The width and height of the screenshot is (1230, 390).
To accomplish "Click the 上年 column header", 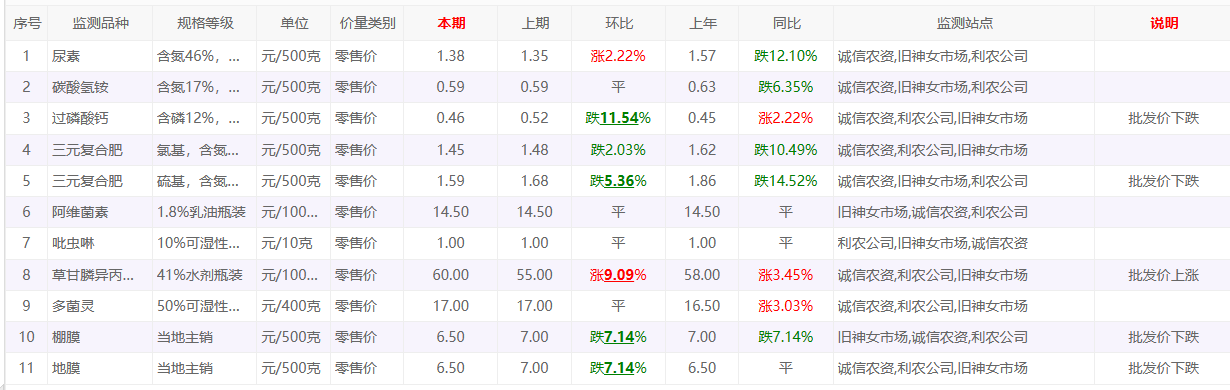I will click(703, 23).
